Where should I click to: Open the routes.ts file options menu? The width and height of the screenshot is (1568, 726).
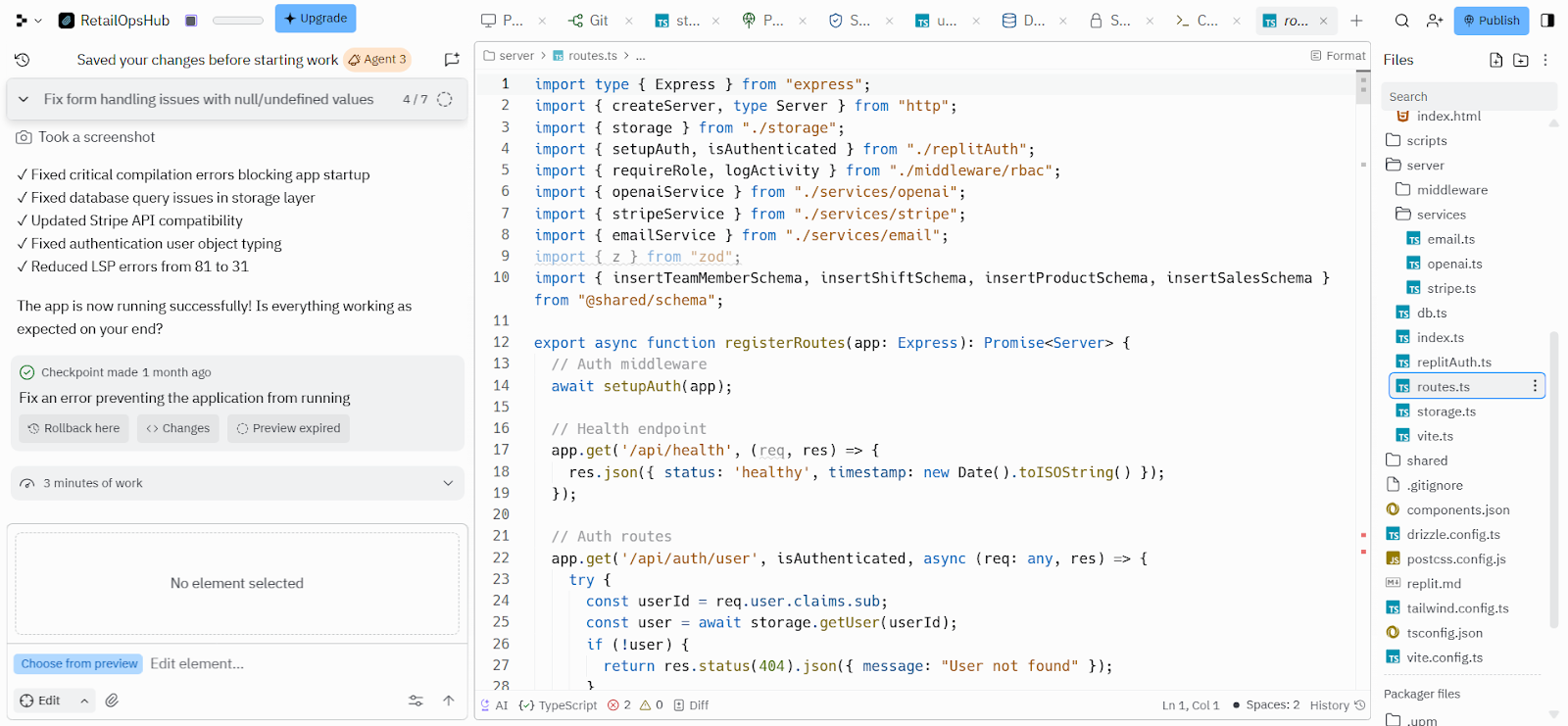tap(1535, 386)
